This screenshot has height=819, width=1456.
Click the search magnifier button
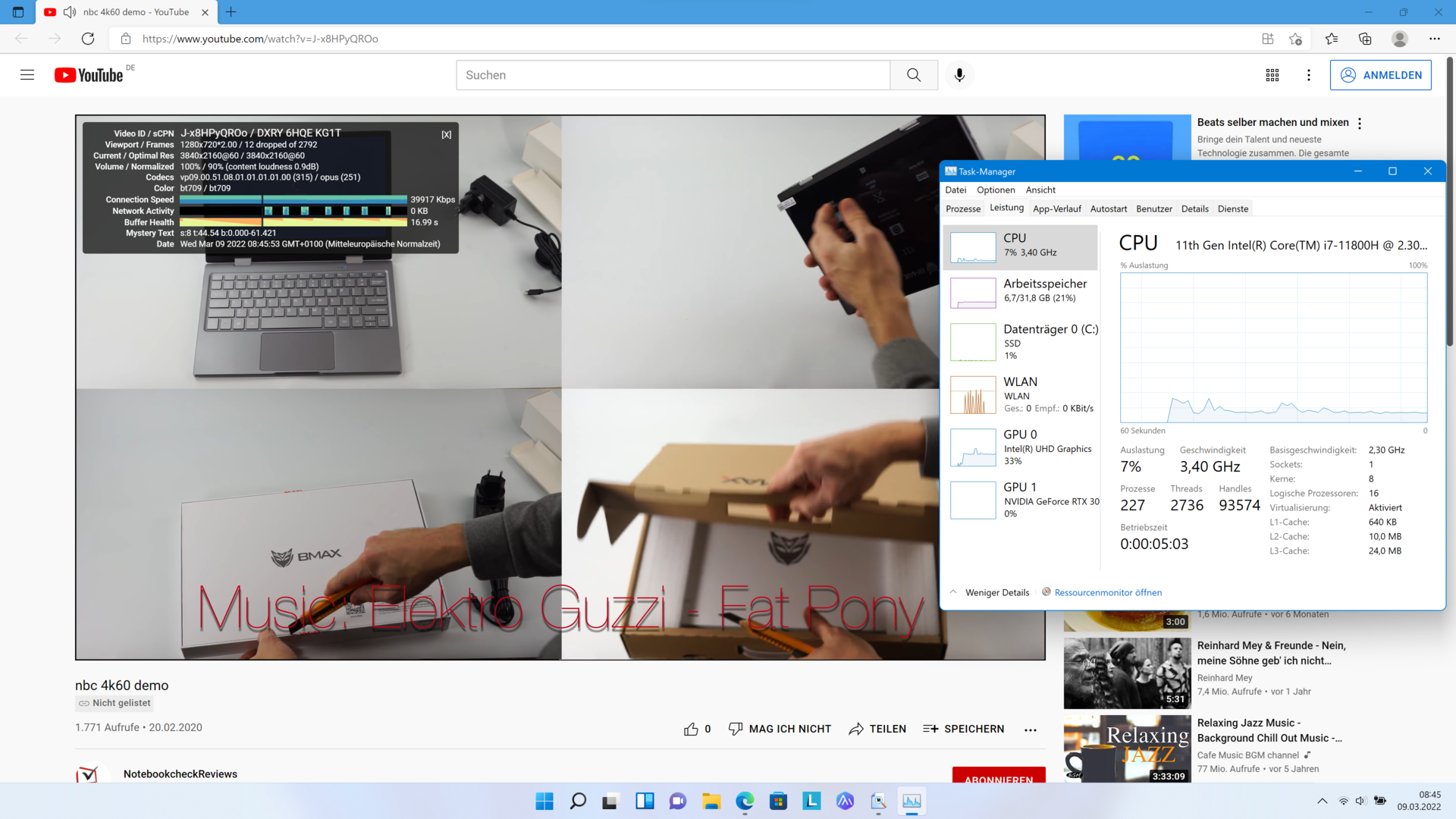[x=914, y=75]
